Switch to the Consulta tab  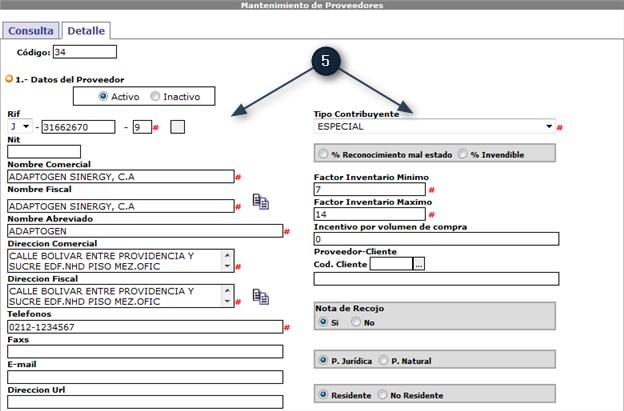point(31,31)
